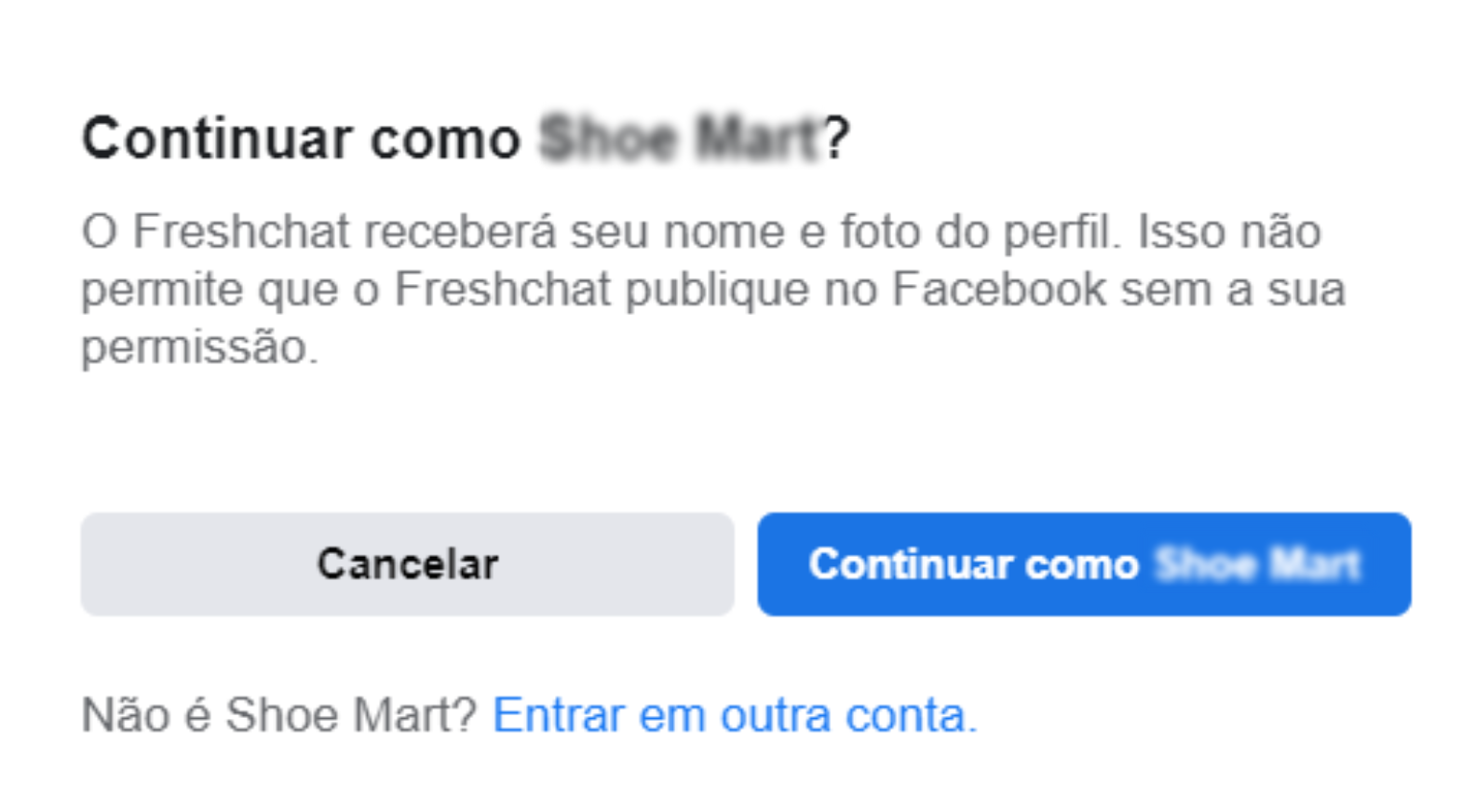Image resolution: width=1475 pixels, height=812 pixels.
Task: Open the Entrar em outra conta link
Action: (x=735, y=715)
